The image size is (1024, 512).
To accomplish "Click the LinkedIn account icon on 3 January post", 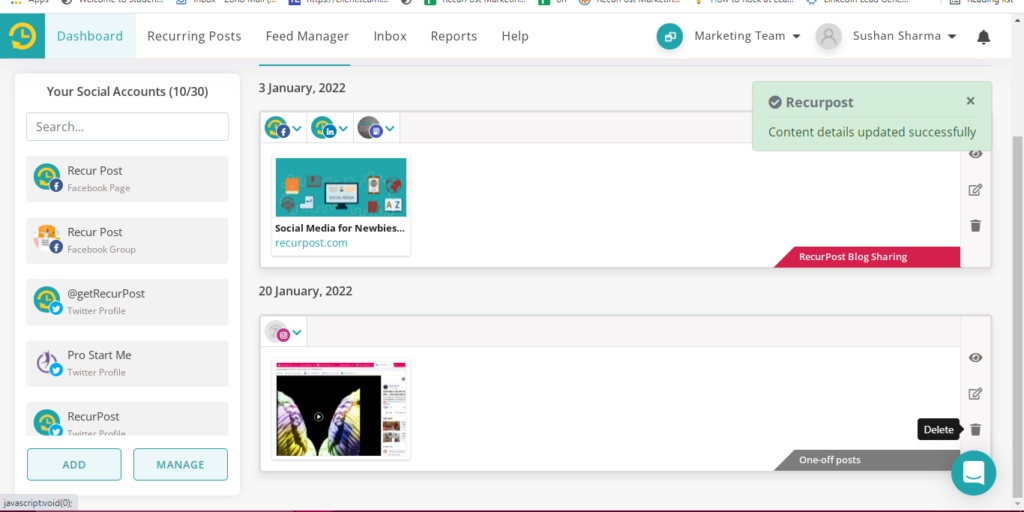I will point(323,127).
